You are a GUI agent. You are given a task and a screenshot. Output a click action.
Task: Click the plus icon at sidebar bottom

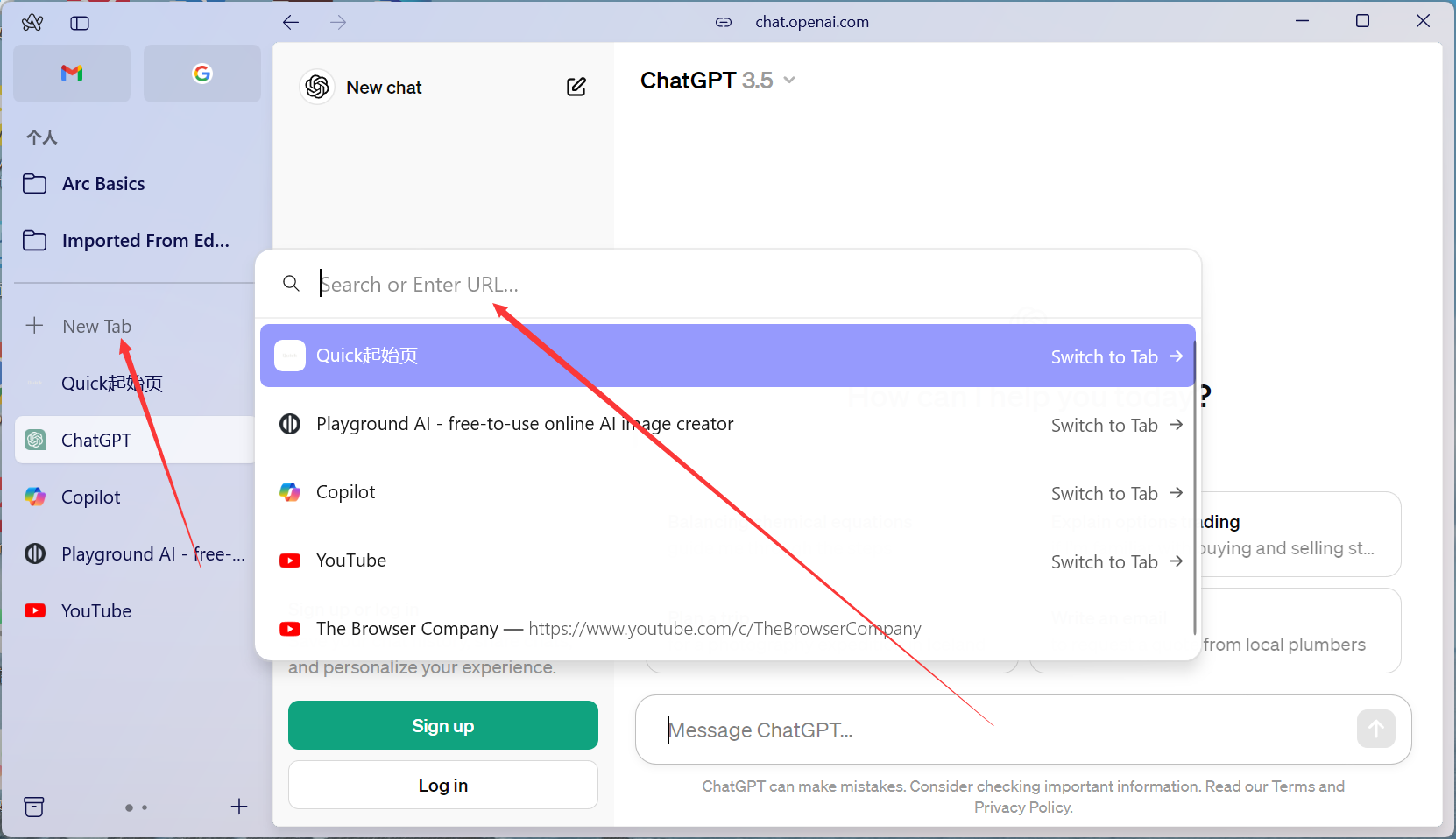239,807
